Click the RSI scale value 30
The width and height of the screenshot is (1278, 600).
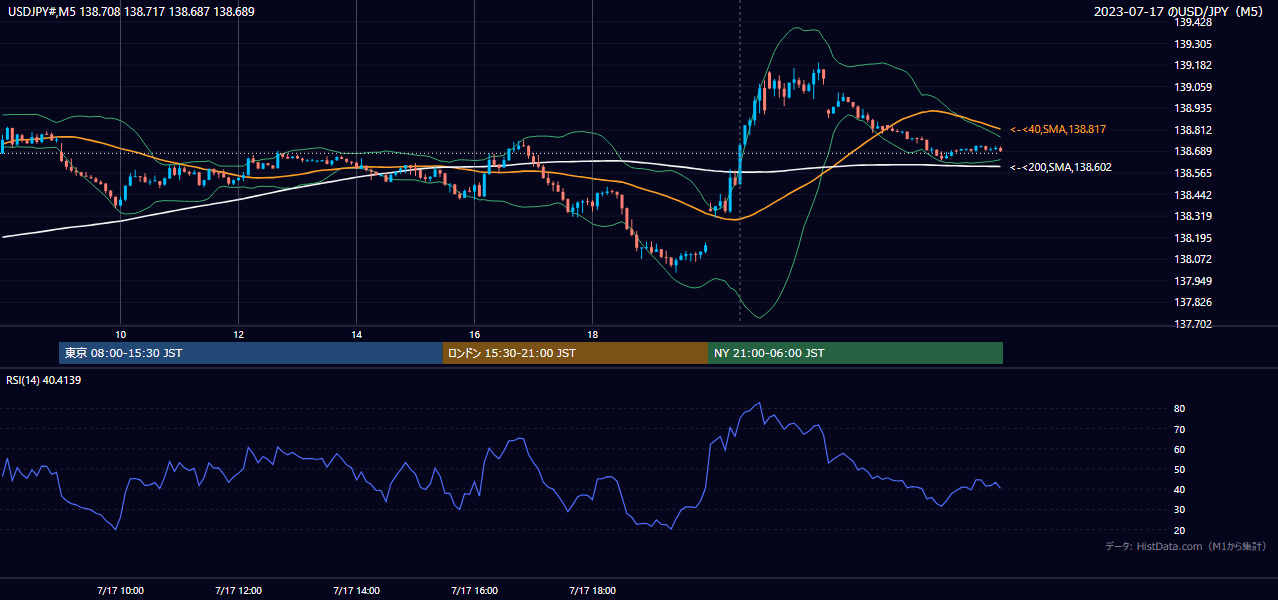point(1179,510)
